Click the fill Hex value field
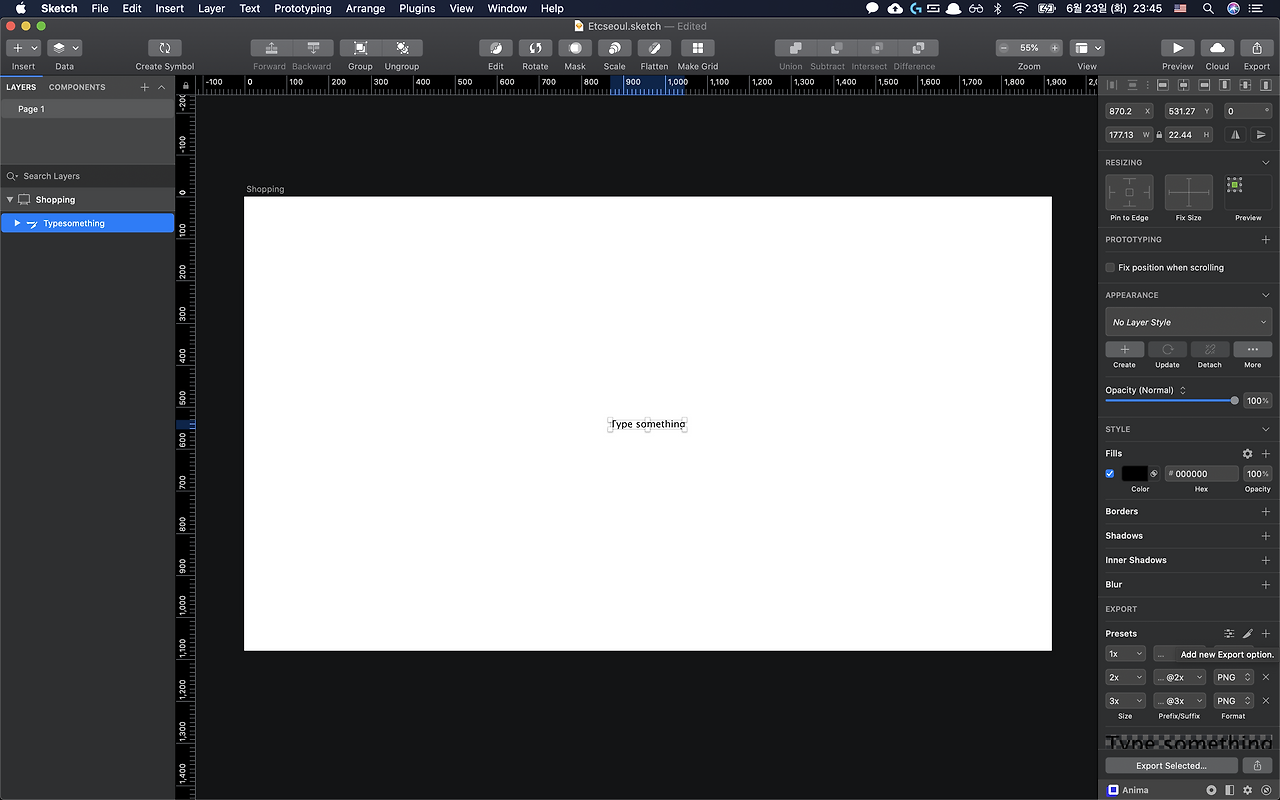This screenshot has width=1280, height=800. coord(1202,474)
